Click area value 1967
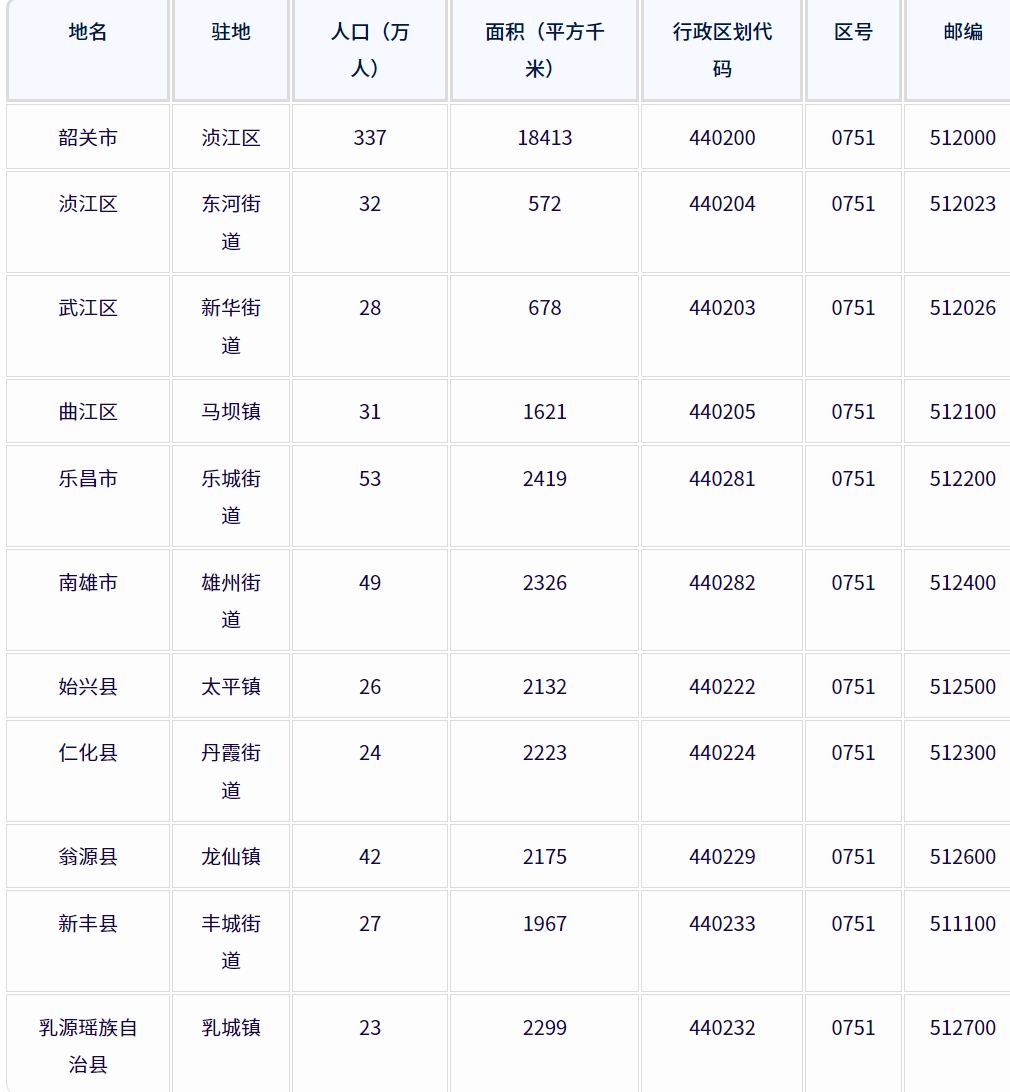The width and height of the screenshot is (1010, 1092). (545, 923)
